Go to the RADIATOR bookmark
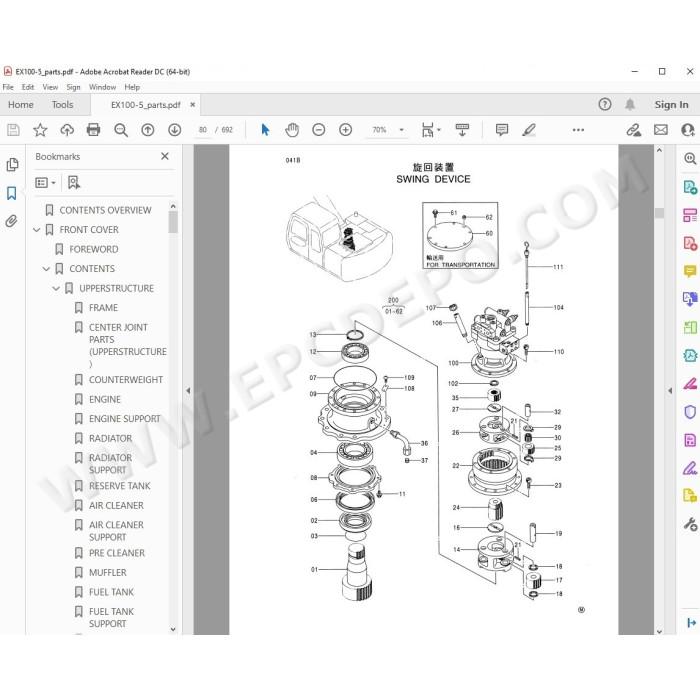 coord(110,438)
